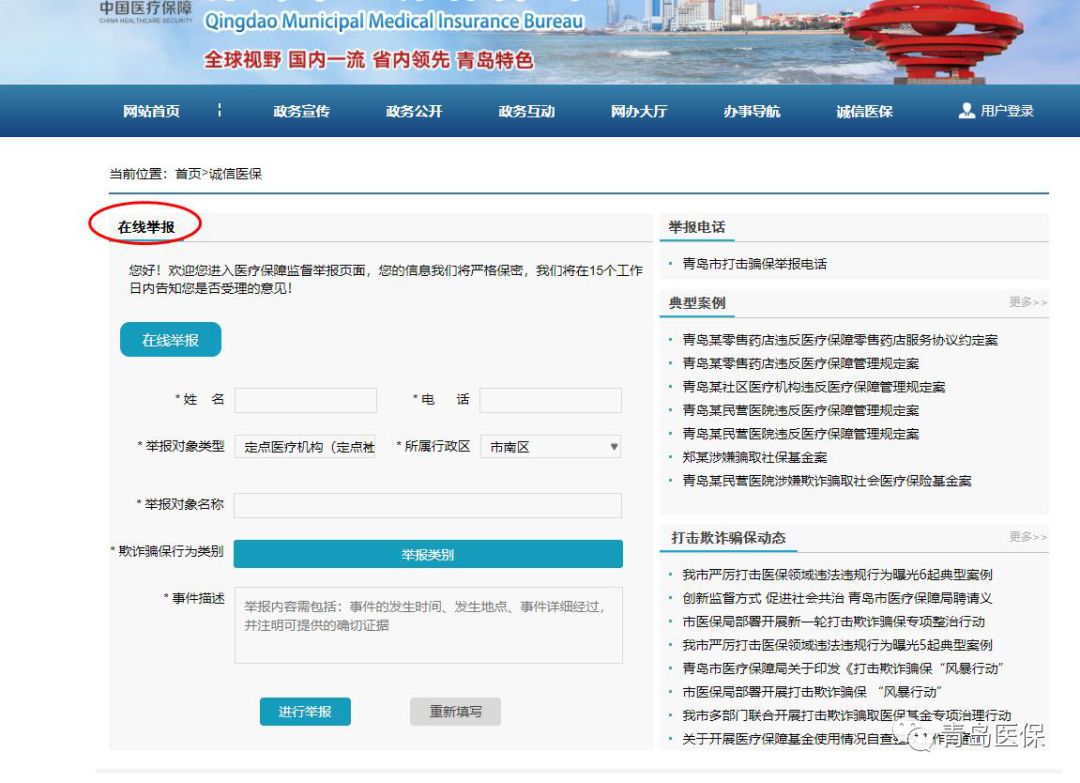
Task: Open the 政务宣传 menu item
Action: point(301,112)
